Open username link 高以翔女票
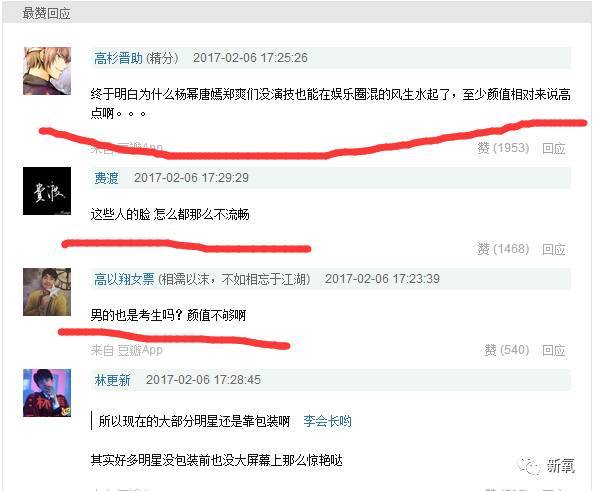The height and width of the screenshot is (491, 593). point(124,279)
